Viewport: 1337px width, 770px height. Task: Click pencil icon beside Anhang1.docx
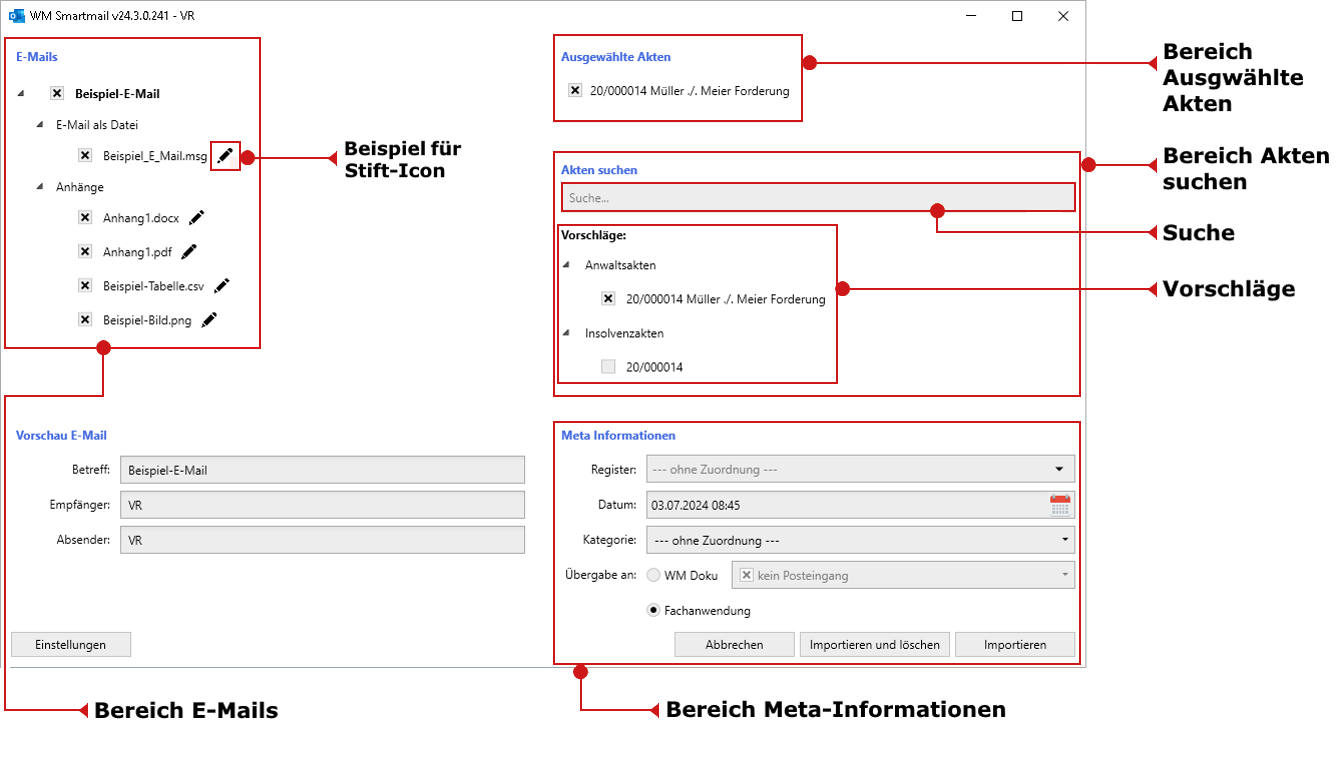click(x=197, y=218)
